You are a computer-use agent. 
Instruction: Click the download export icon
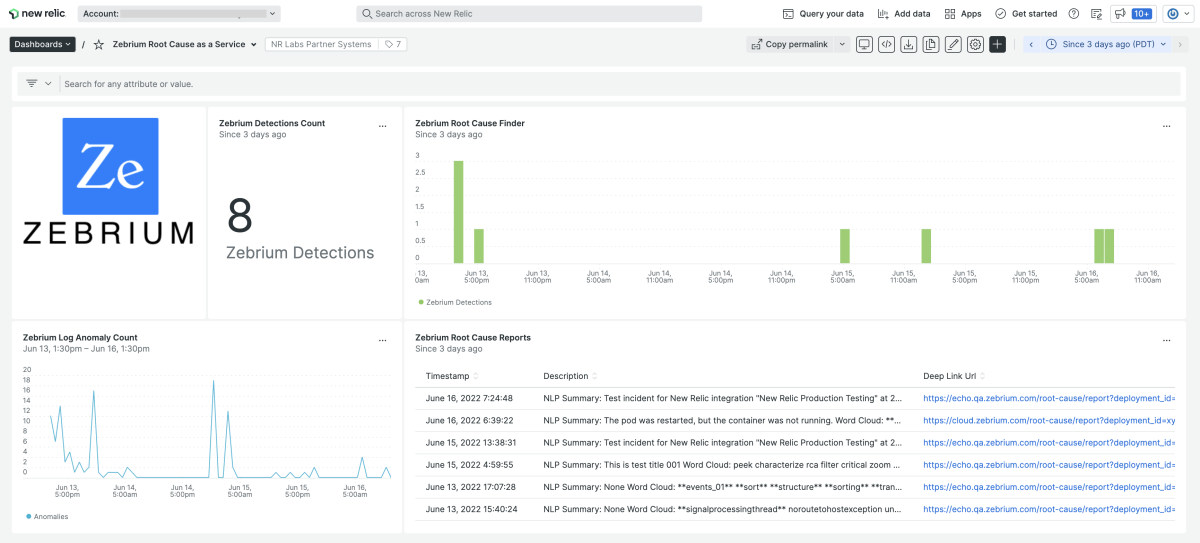(x=908, y=44)
